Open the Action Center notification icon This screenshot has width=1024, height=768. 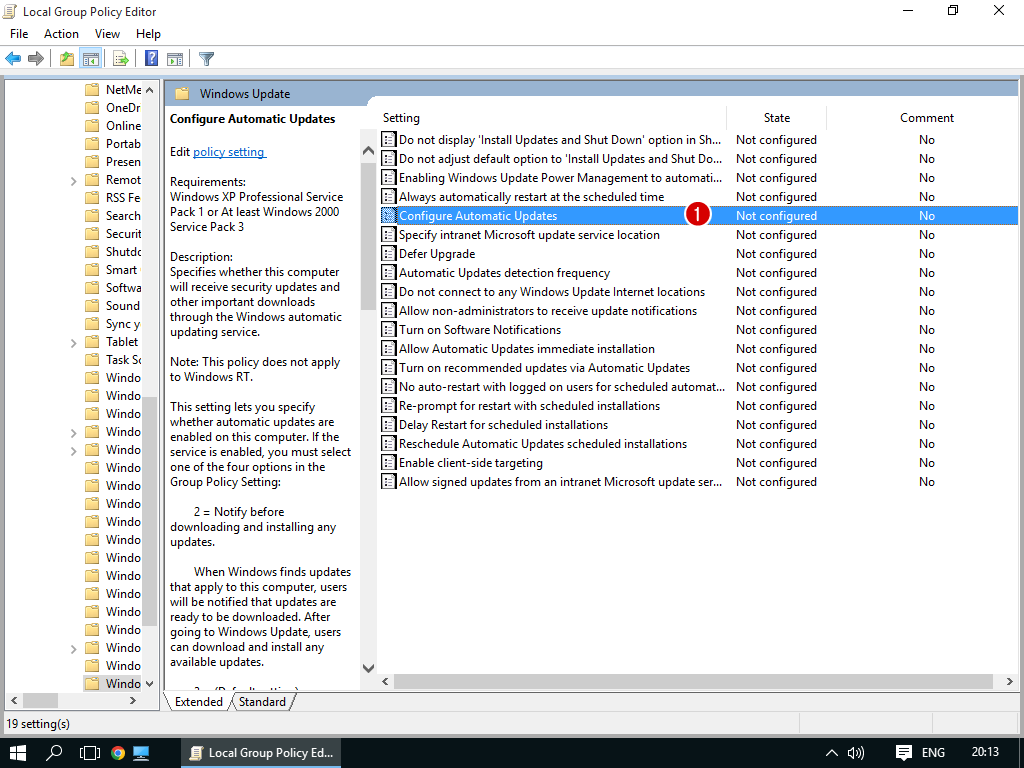coord(904,752)
